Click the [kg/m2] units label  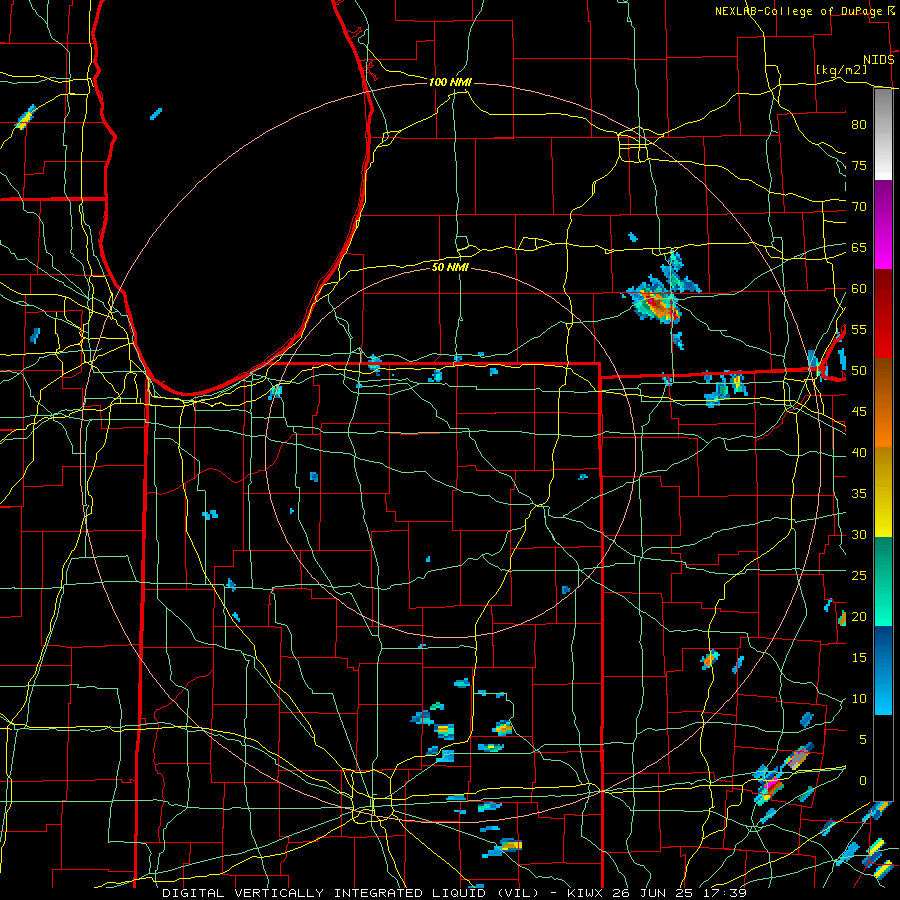coord(841,70)
